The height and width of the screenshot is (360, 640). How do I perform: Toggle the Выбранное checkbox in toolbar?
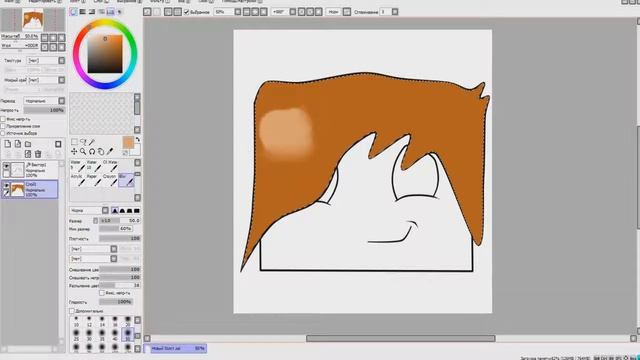187,12
